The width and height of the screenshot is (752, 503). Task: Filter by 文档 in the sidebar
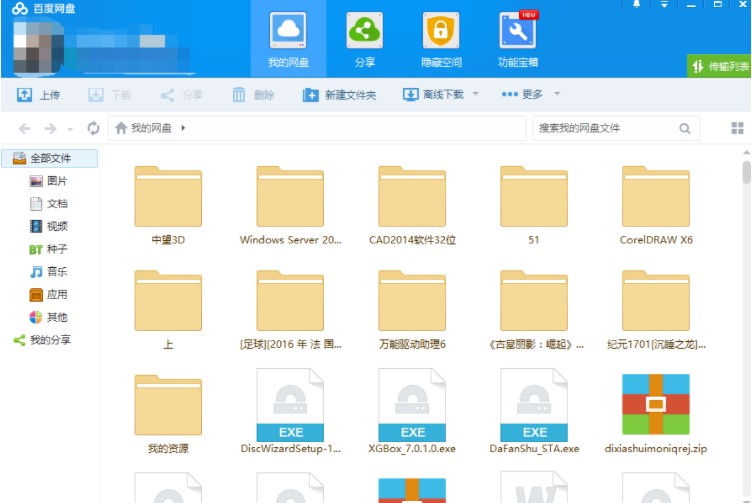point(48,204)
